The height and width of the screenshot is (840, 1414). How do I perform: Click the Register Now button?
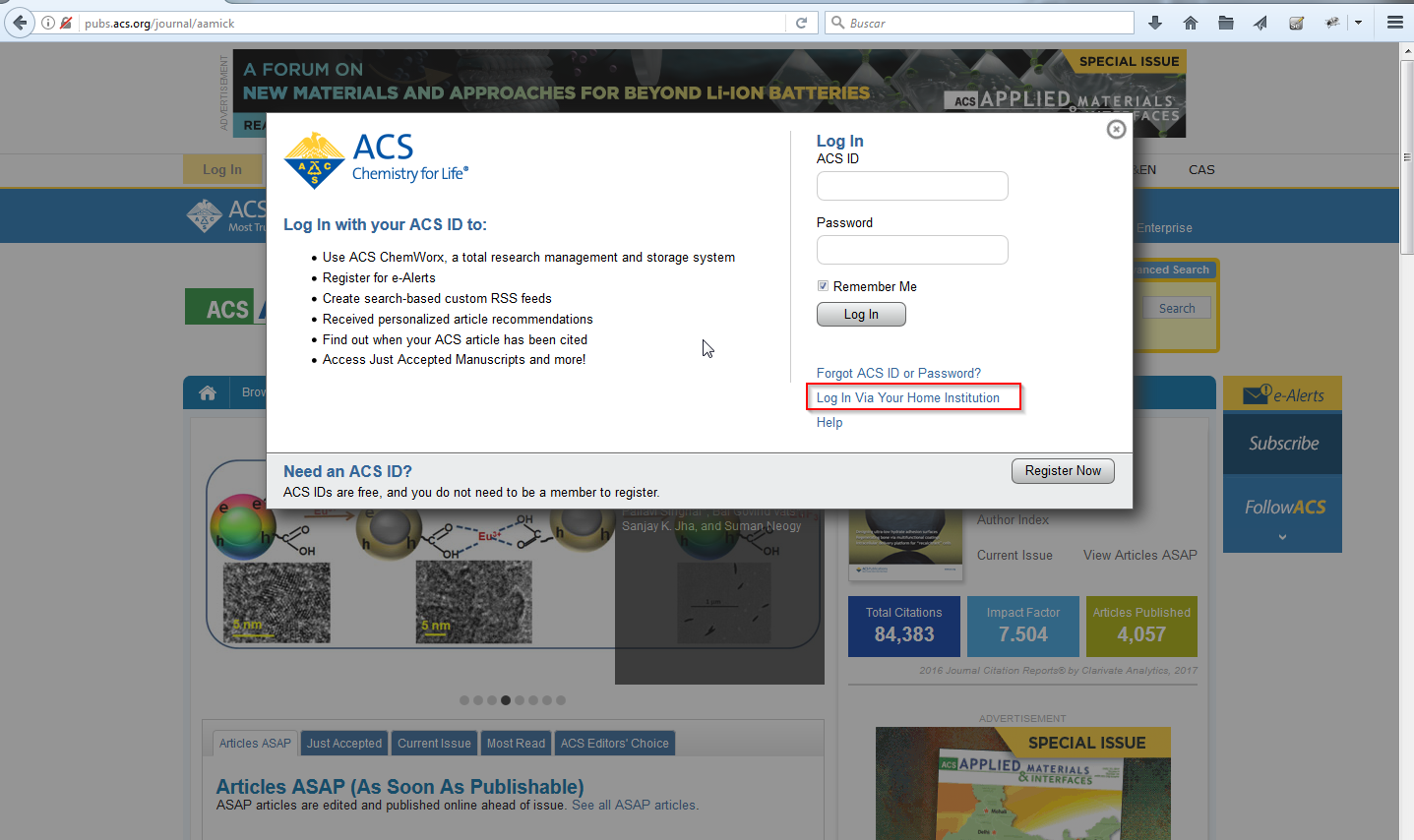point(1063,471)
